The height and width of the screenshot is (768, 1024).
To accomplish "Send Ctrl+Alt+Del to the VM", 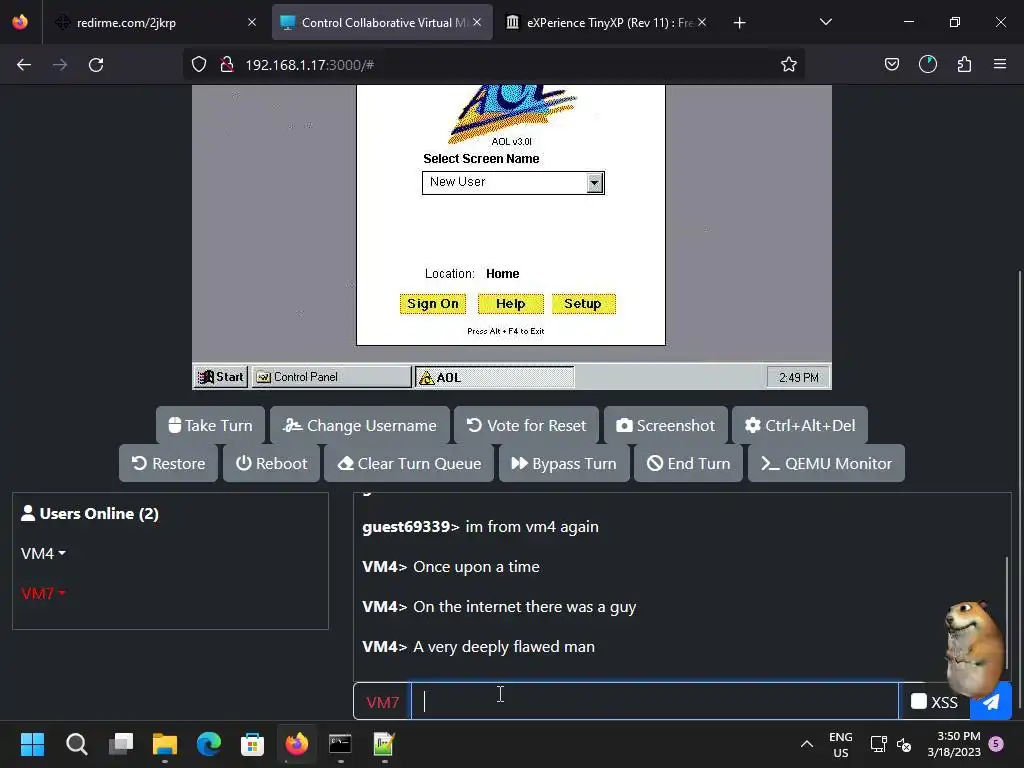I will pos(800,425).
